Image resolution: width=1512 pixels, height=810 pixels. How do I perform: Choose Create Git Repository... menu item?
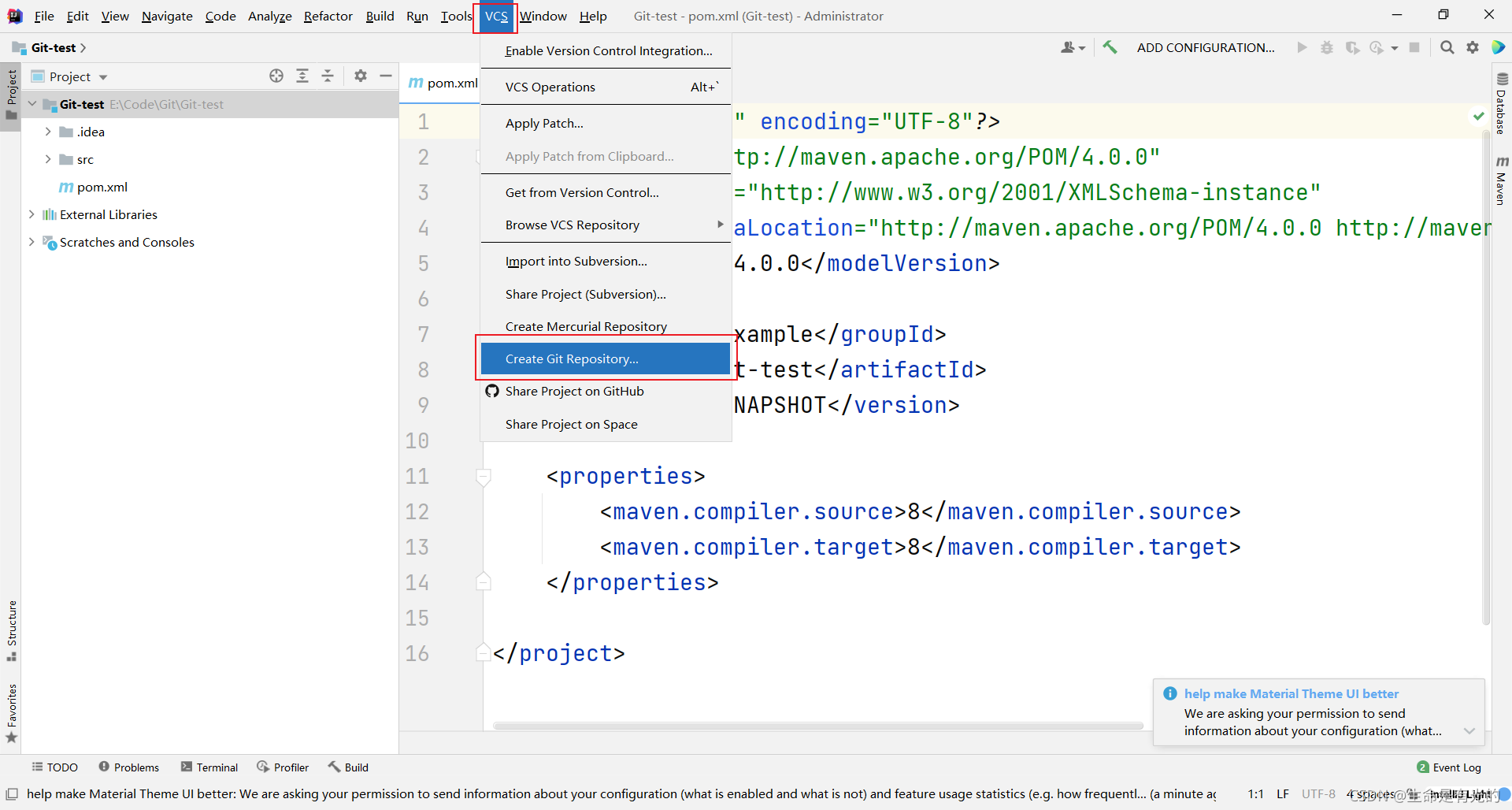coord(606,359)
